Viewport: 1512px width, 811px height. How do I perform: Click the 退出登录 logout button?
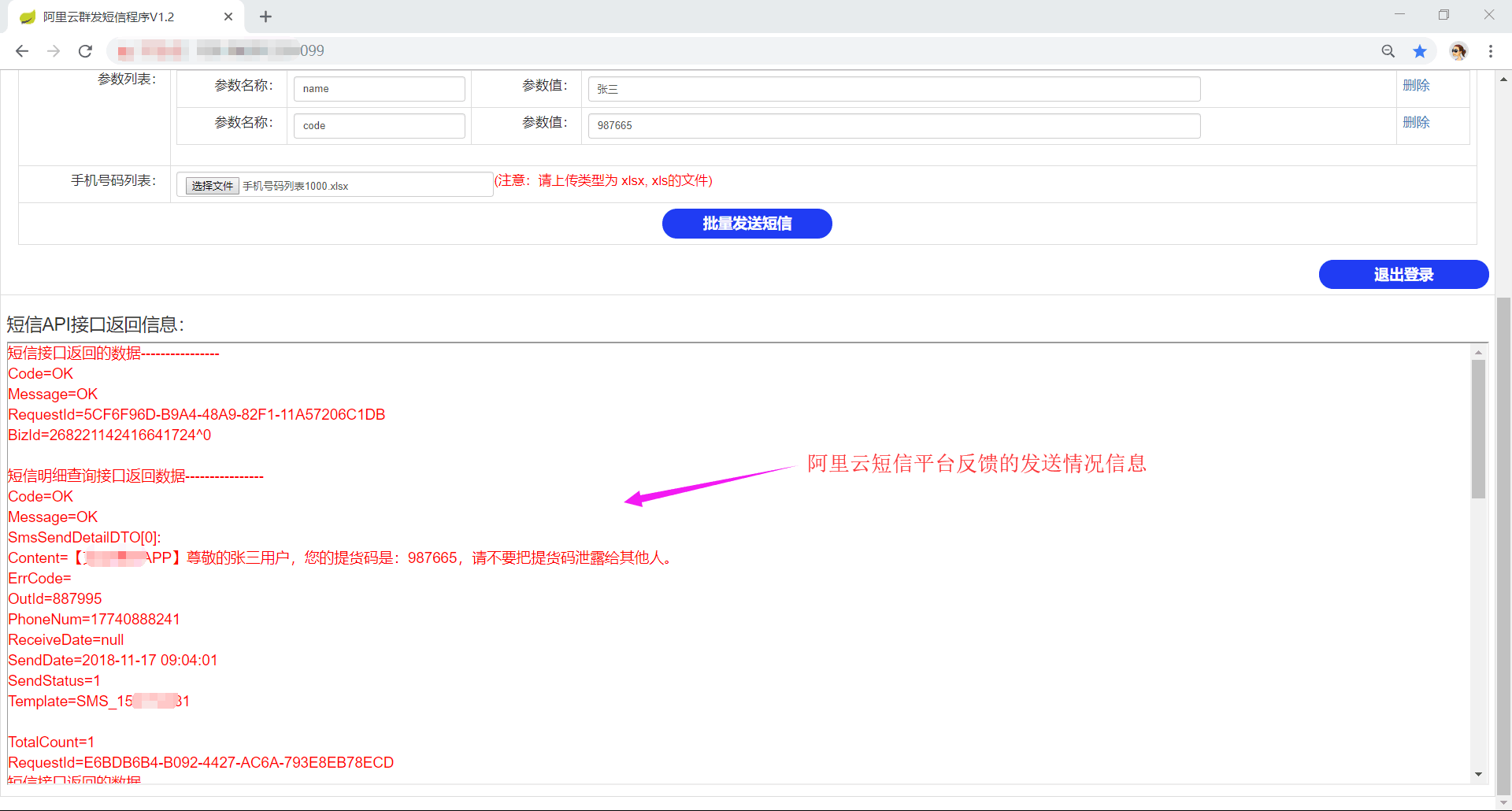(1404, 275)
